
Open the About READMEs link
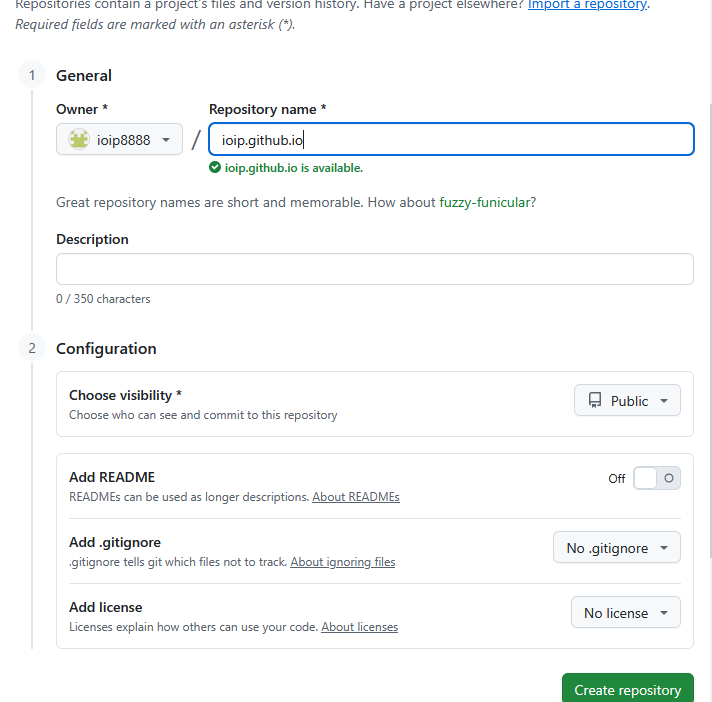click(x=356, y=497)
